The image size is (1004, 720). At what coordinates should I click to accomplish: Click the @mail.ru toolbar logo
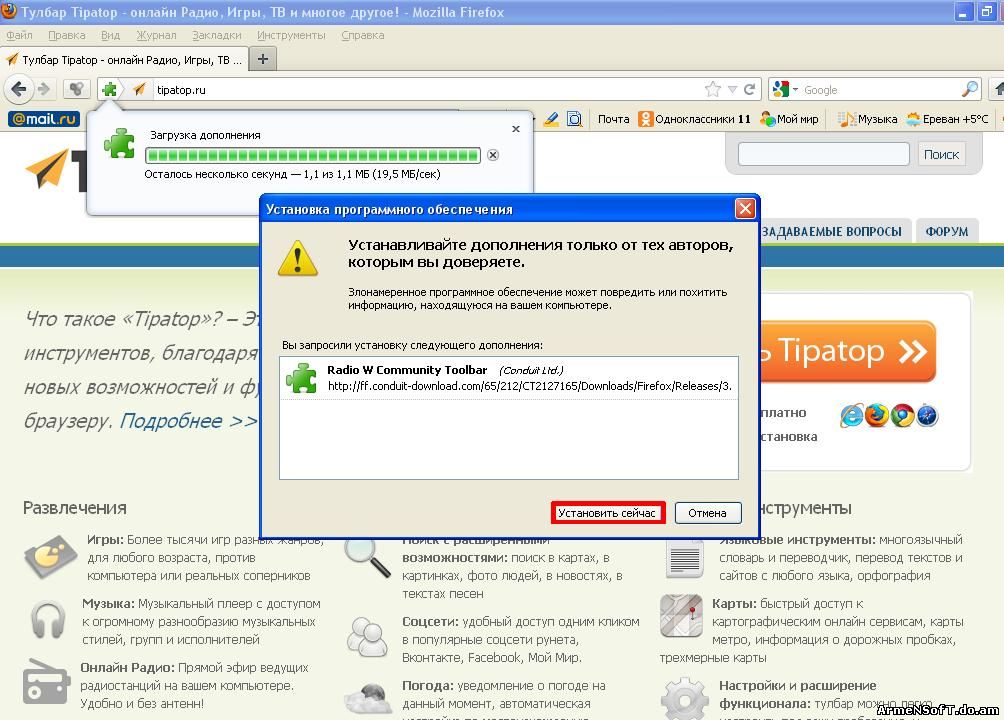click(x=44, y=119)
